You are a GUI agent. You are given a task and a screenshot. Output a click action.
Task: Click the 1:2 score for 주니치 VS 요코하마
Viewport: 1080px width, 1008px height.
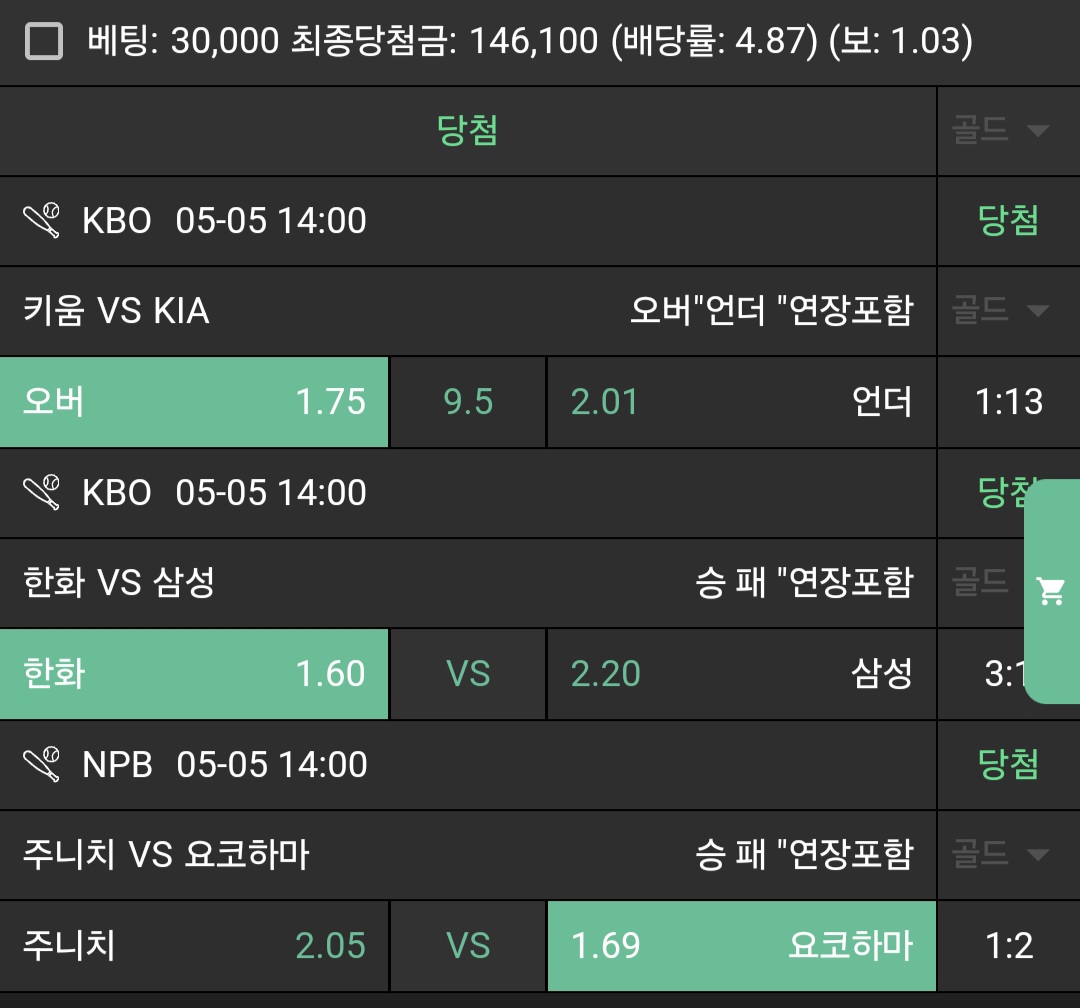[1008, 946]
